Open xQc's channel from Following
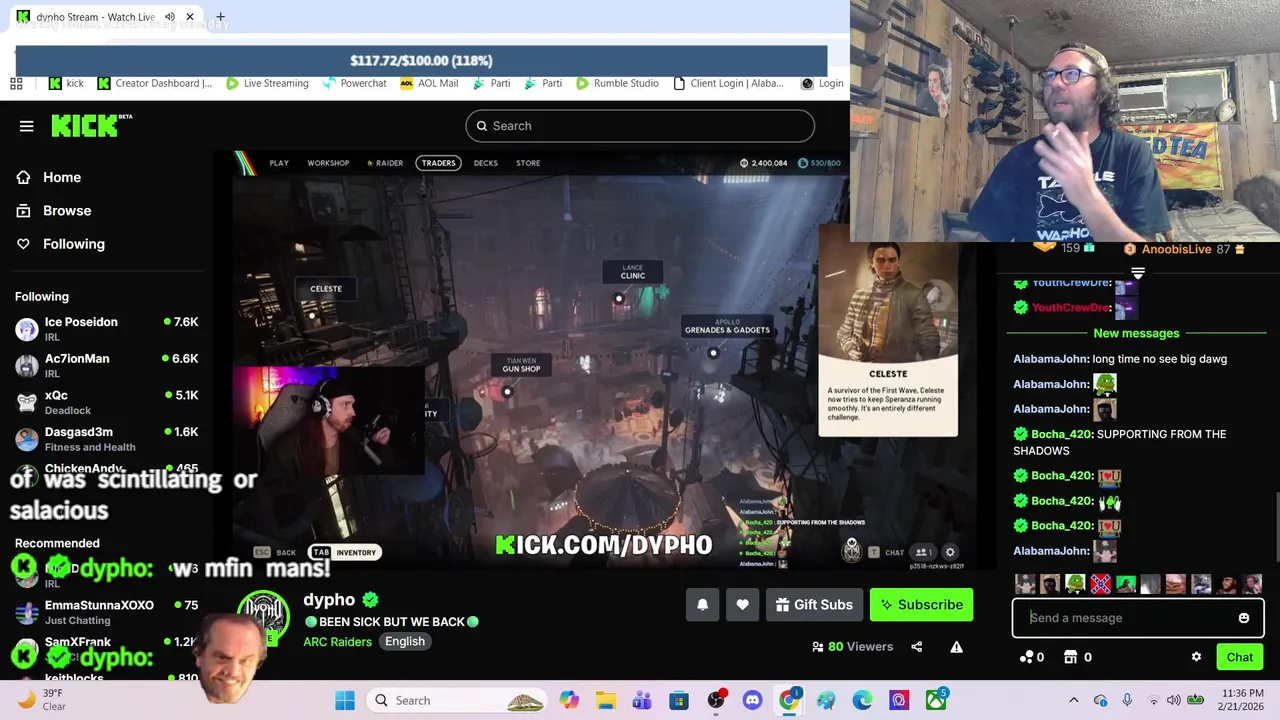The image size is (1280, 720). tap(106, 402)
